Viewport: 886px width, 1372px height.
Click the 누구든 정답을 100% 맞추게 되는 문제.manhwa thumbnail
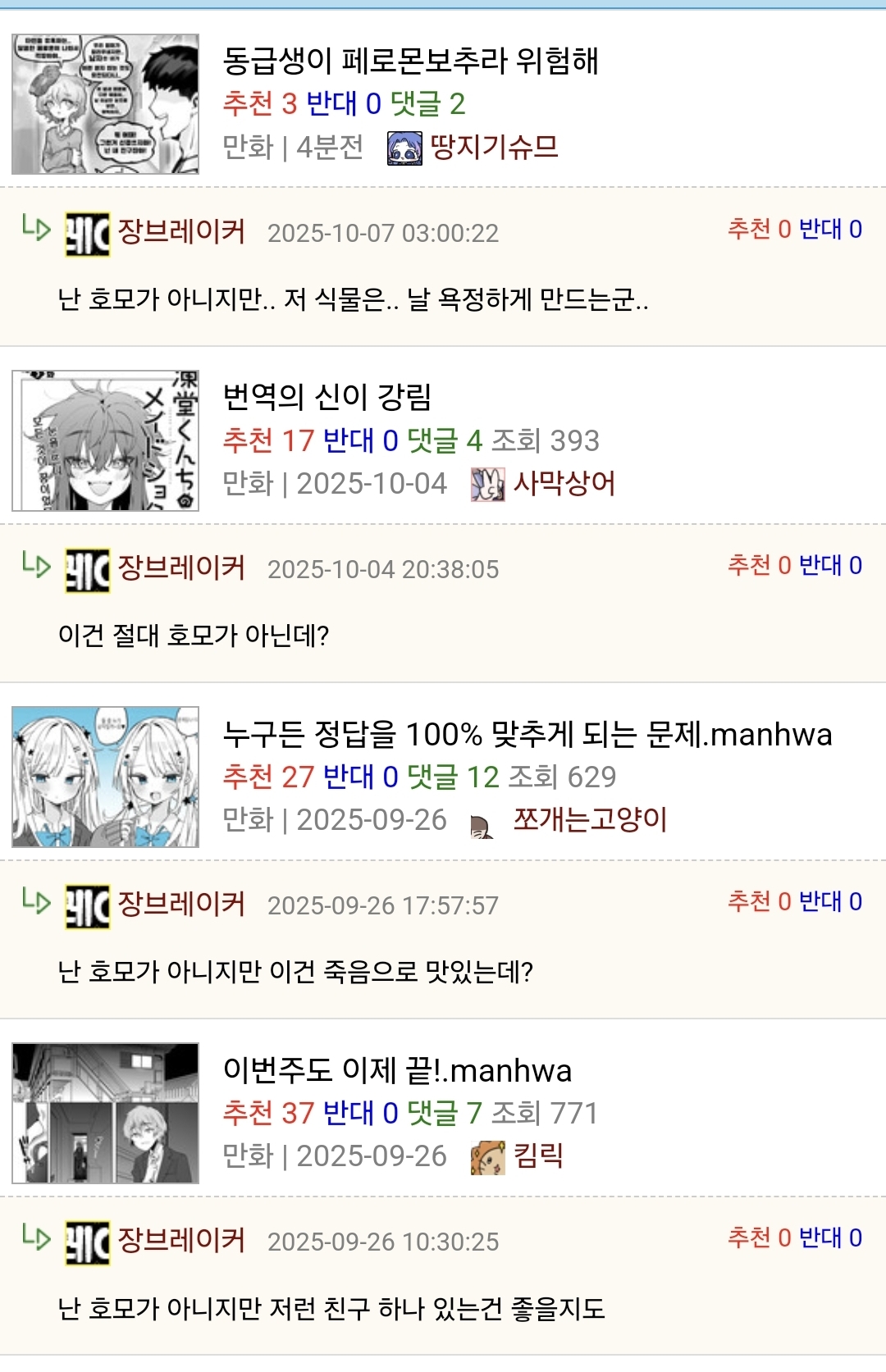105,777
